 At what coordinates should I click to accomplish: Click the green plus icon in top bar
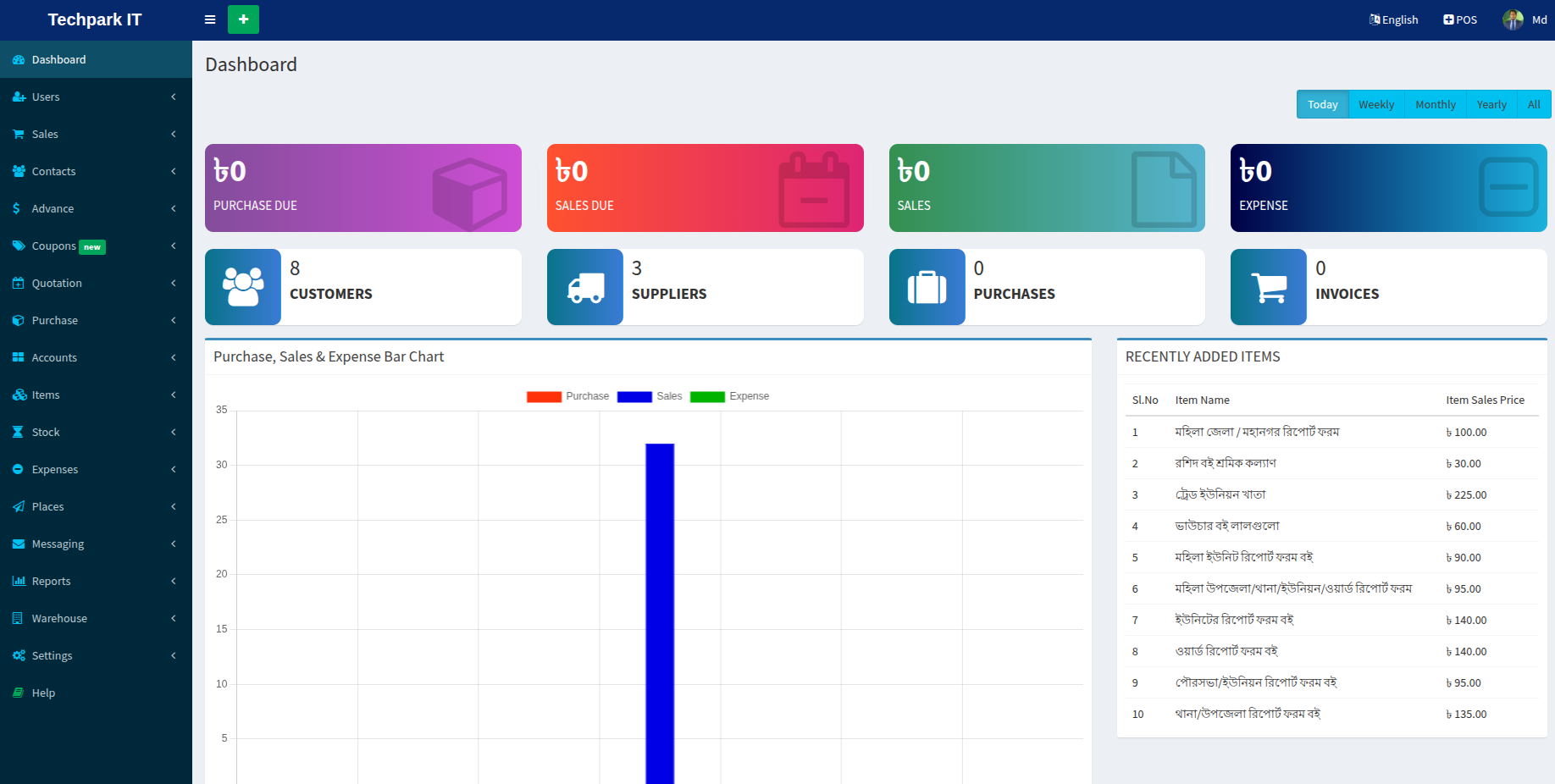243,19
